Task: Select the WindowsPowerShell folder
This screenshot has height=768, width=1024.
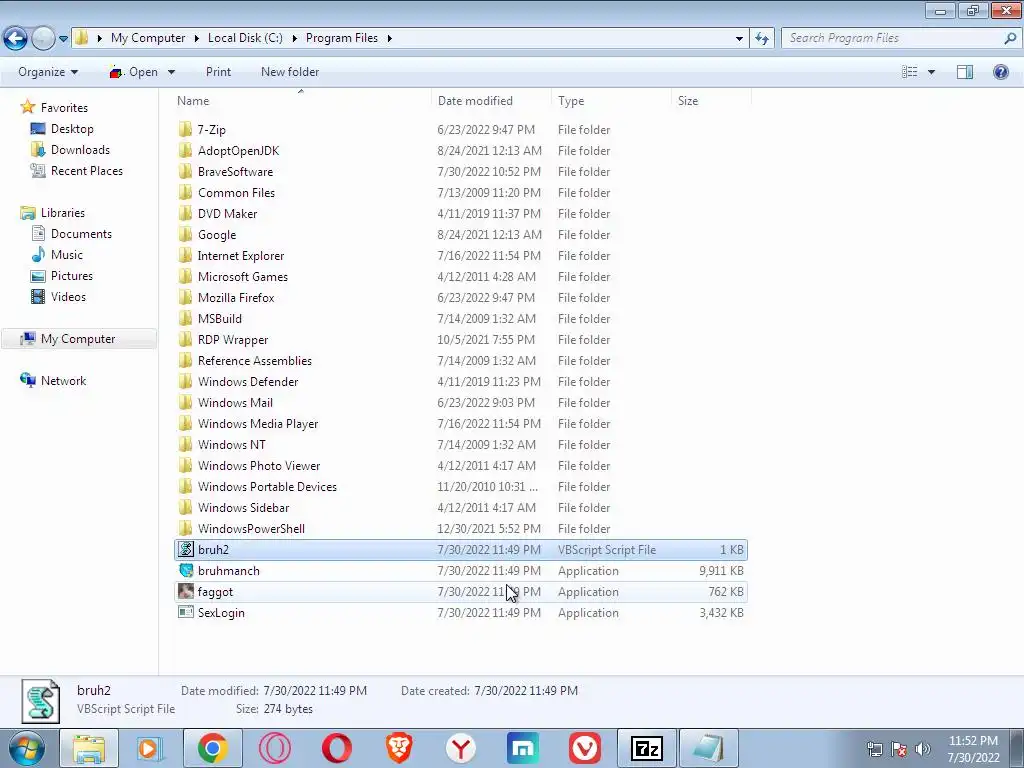Action: point(251,528)
